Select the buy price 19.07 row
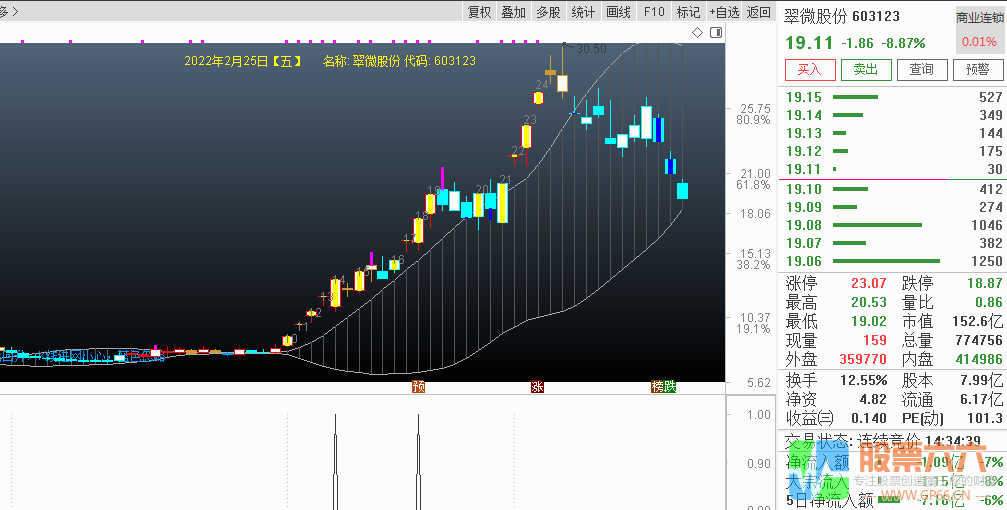Screen dimensions: 1007x510 893,243
